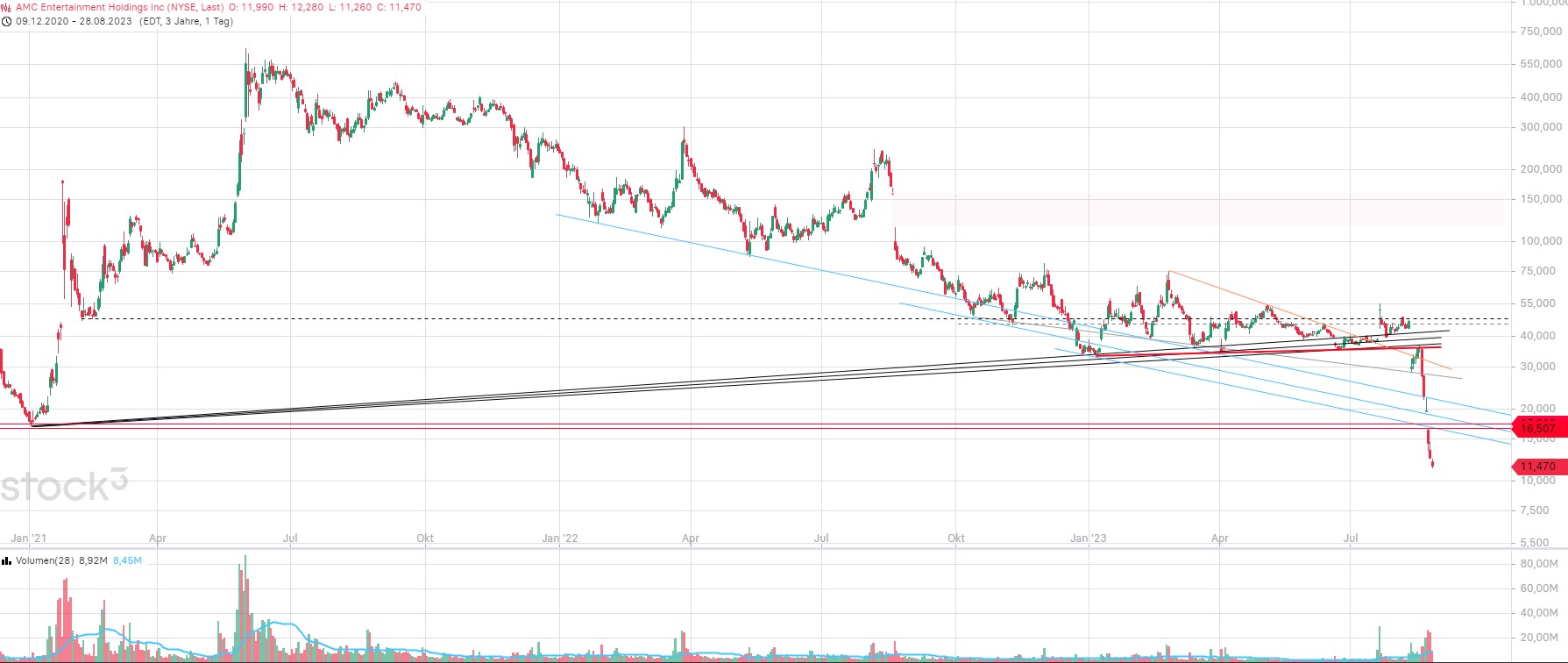Click the 200,000 price axis label
The height and width of the screenshot is (663, 1568).
1540,169
